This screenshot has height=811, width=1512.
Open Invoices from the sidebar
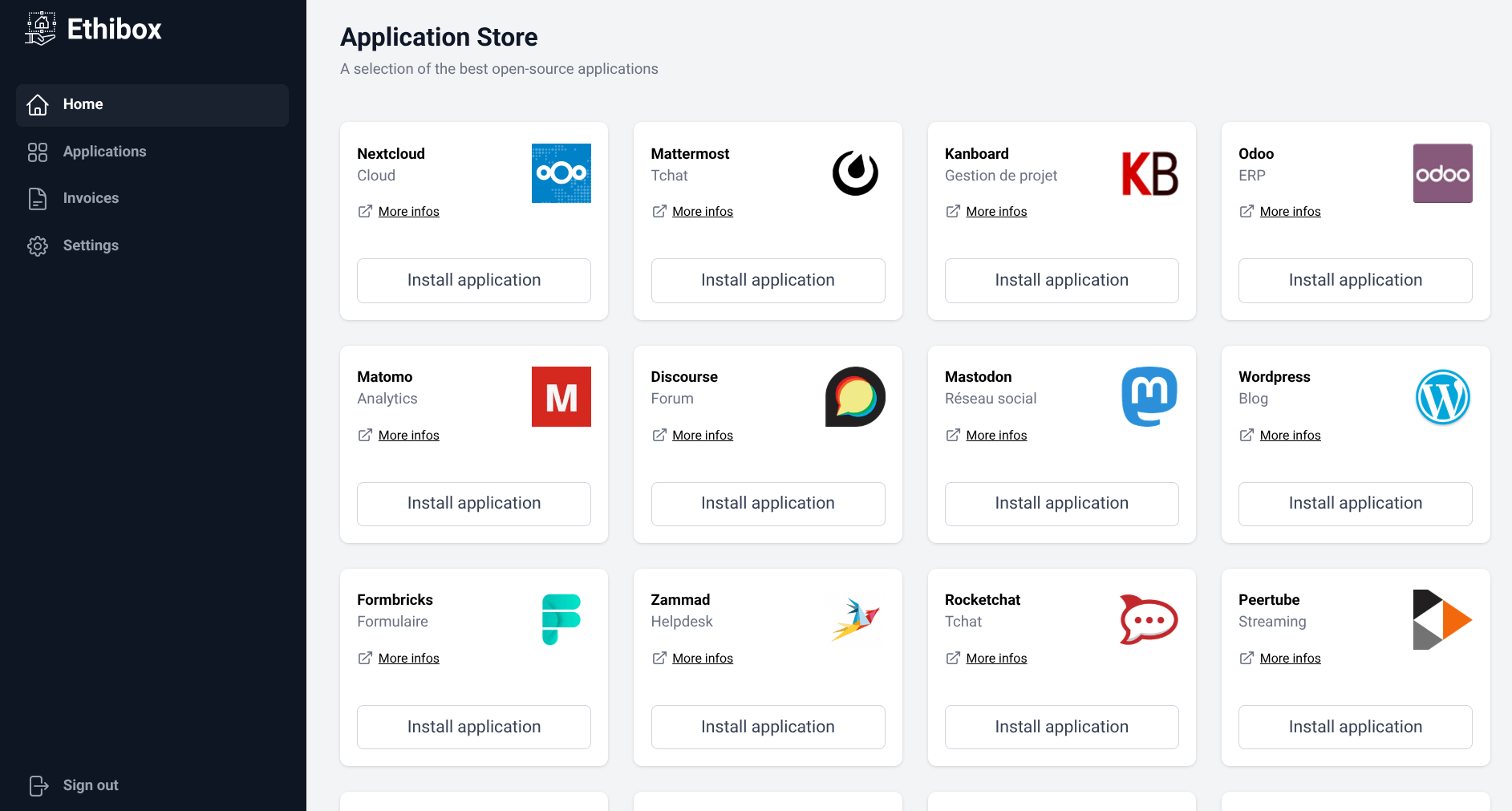pos(152,198)
